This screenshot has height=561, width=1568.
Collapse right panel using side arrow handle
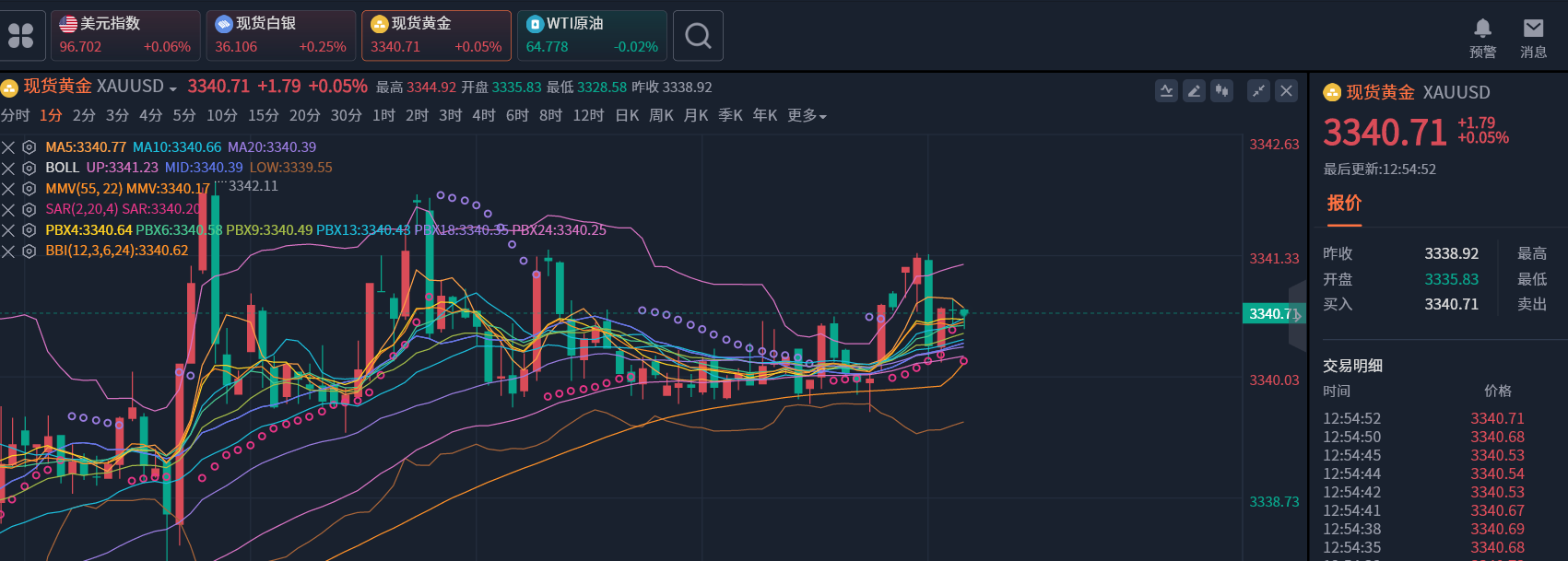(x=1298, y=315)
